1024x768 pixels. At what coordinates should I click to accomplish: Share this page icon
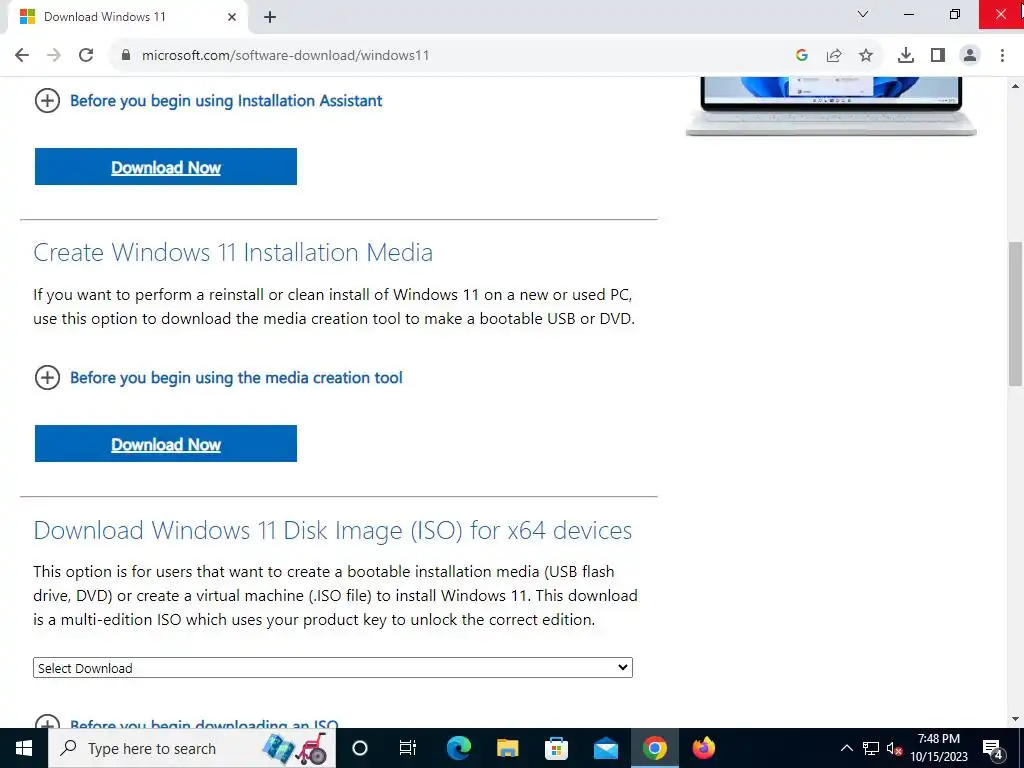(x=834, y=56)
